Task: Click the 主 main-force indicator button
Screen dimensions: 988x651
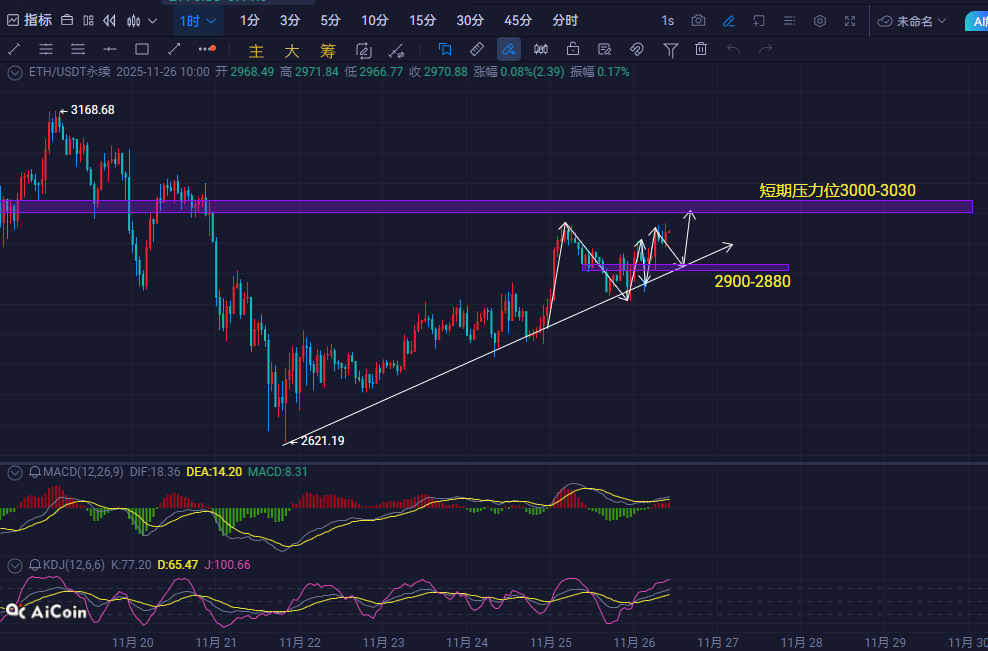Action: 256,50
